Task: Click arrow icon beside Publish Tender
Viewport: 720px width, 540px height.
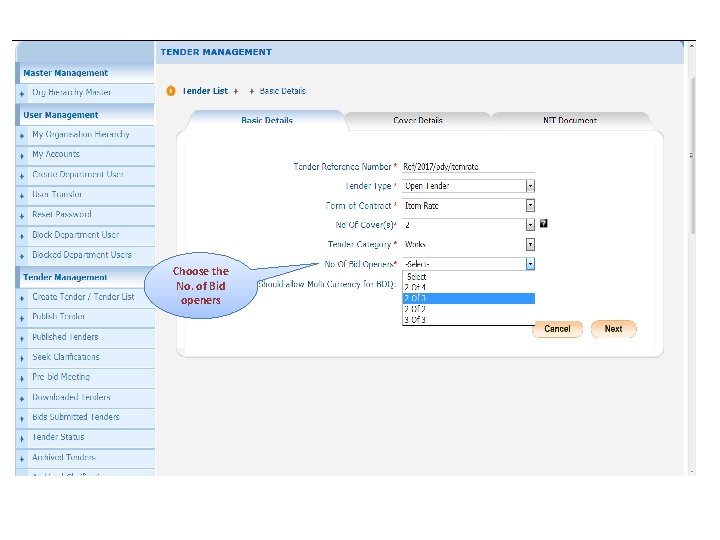Action: [x=22, y=318]
